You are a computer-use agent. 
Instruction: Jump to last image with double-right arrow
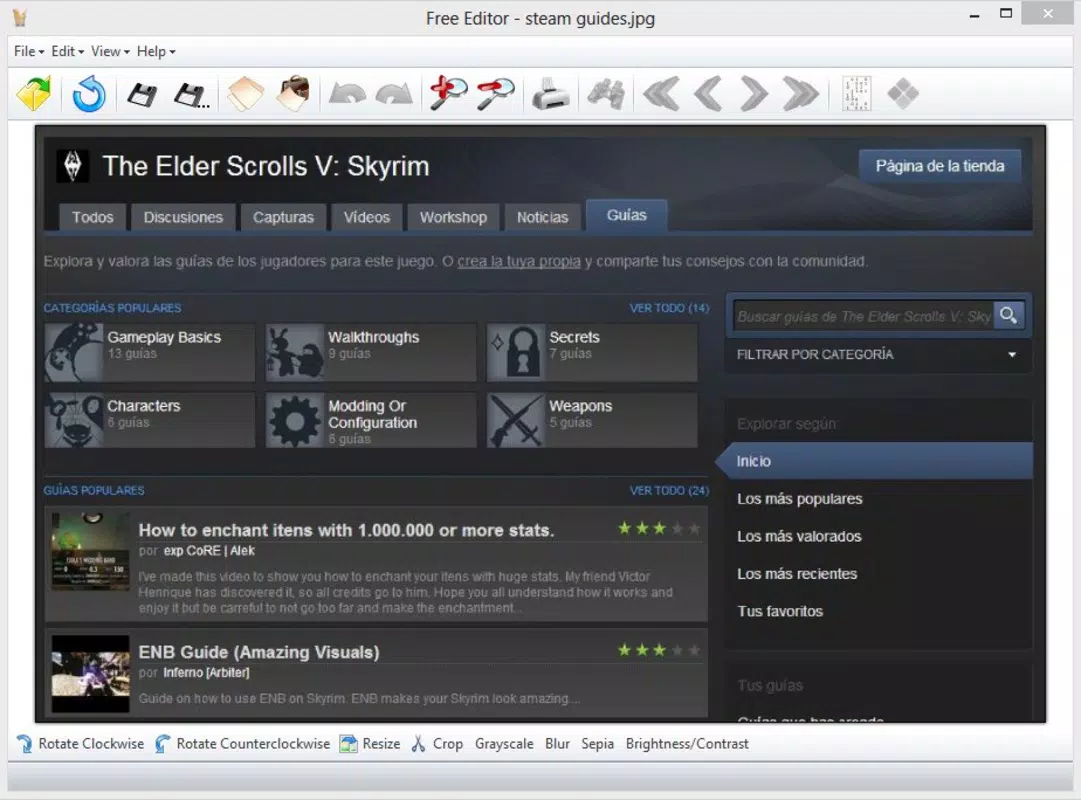click(800, 94)
